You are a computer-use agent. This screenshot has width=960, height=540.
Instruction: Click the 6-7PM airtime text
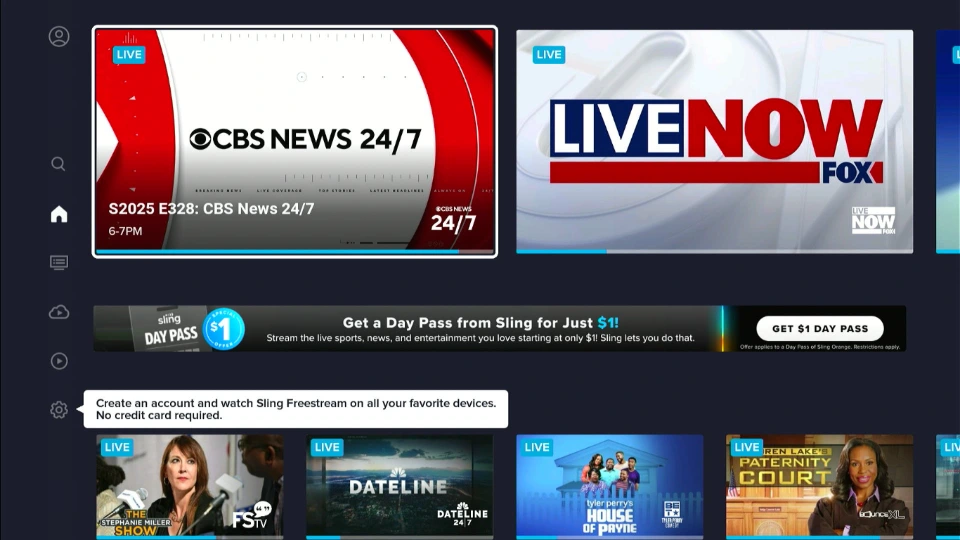pos(125,231)
